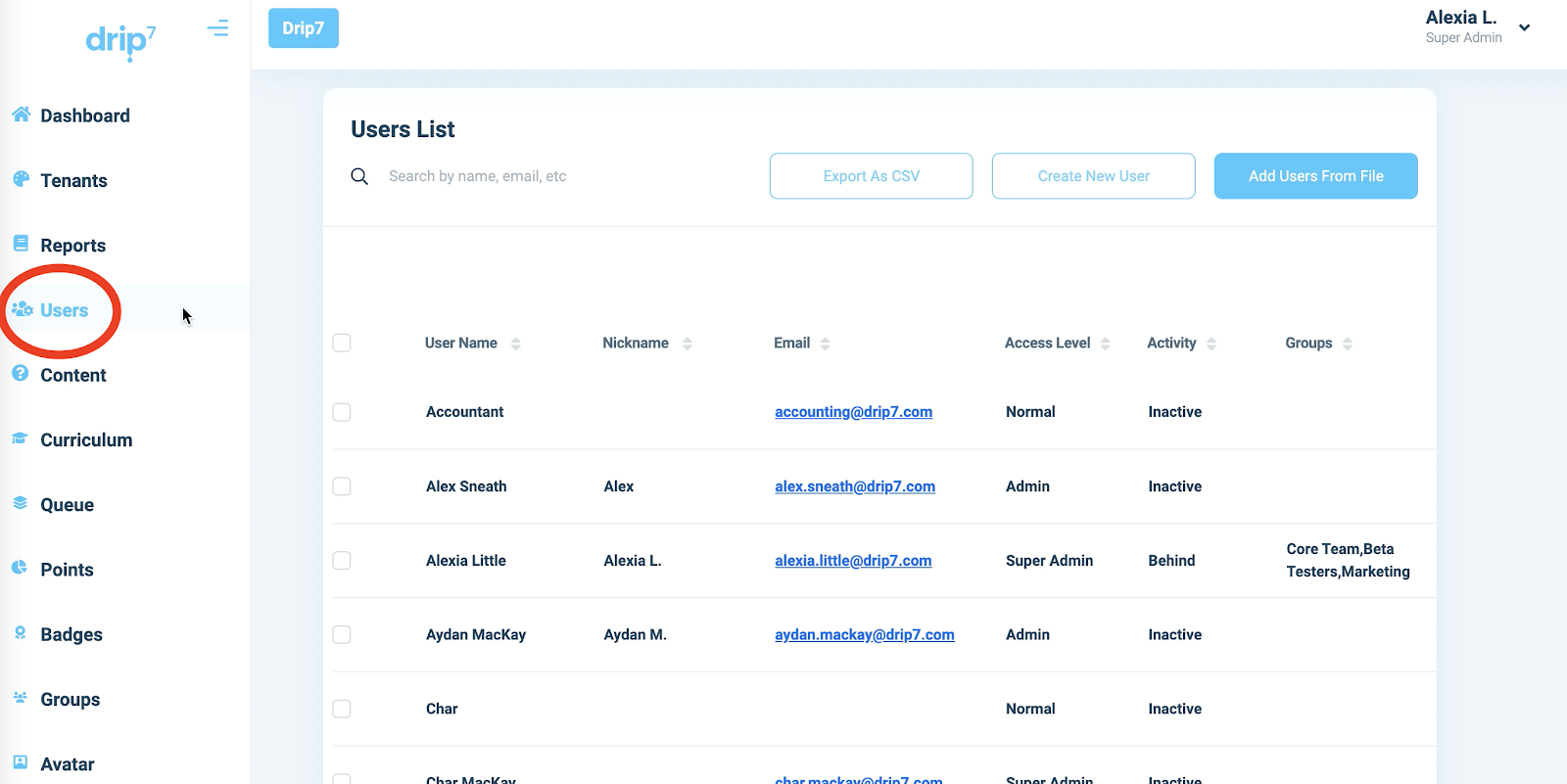
Task: Click the Alexia Little user name cell
Action: click(466, 561)
